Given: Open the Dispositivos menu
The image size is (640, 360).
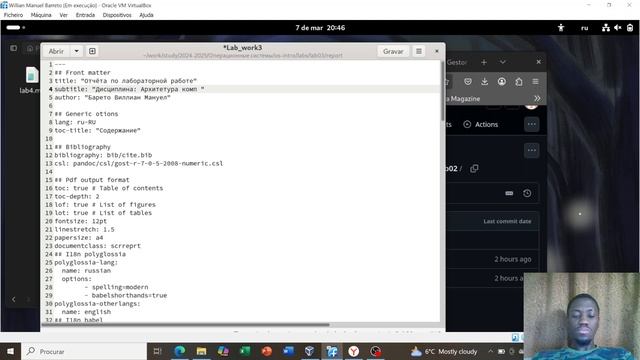Looking at the screenshot, I should [117, 15].
